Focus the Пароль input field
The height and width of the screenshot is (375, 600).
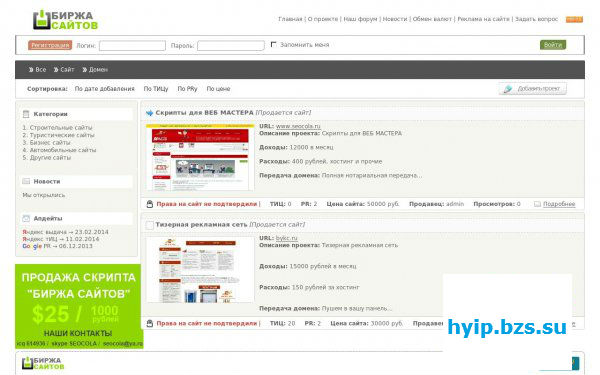click(x=231, y=46)
